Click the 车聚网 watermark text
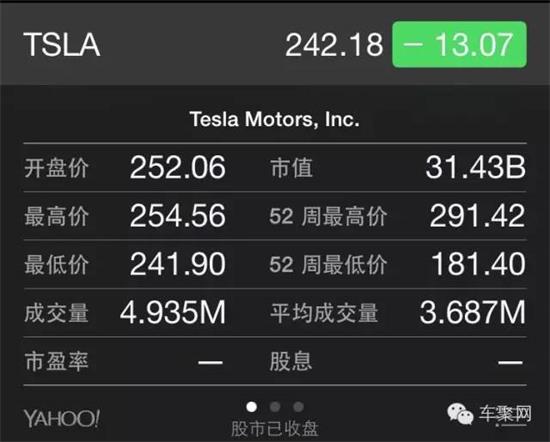 point(505,414)
